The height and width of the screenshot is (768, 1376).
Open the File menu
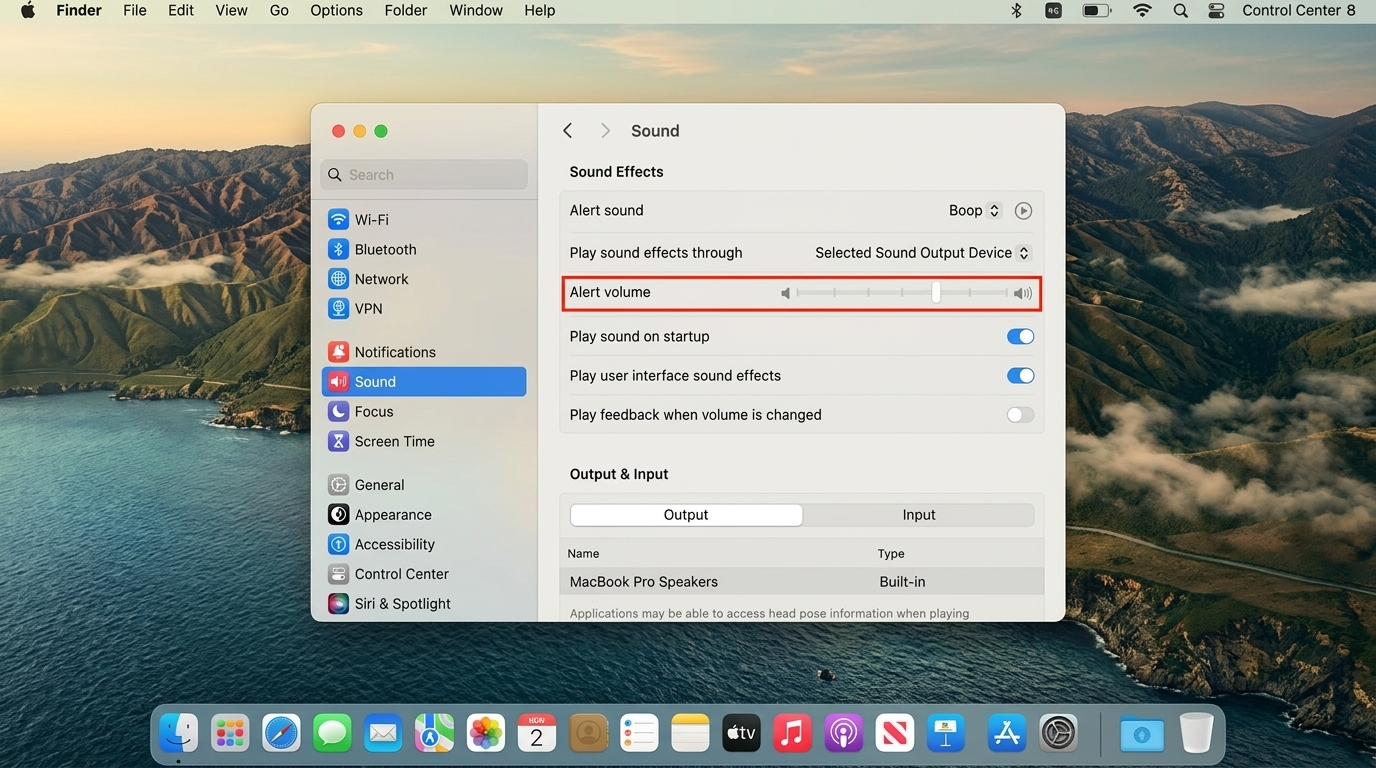(135, 10)
